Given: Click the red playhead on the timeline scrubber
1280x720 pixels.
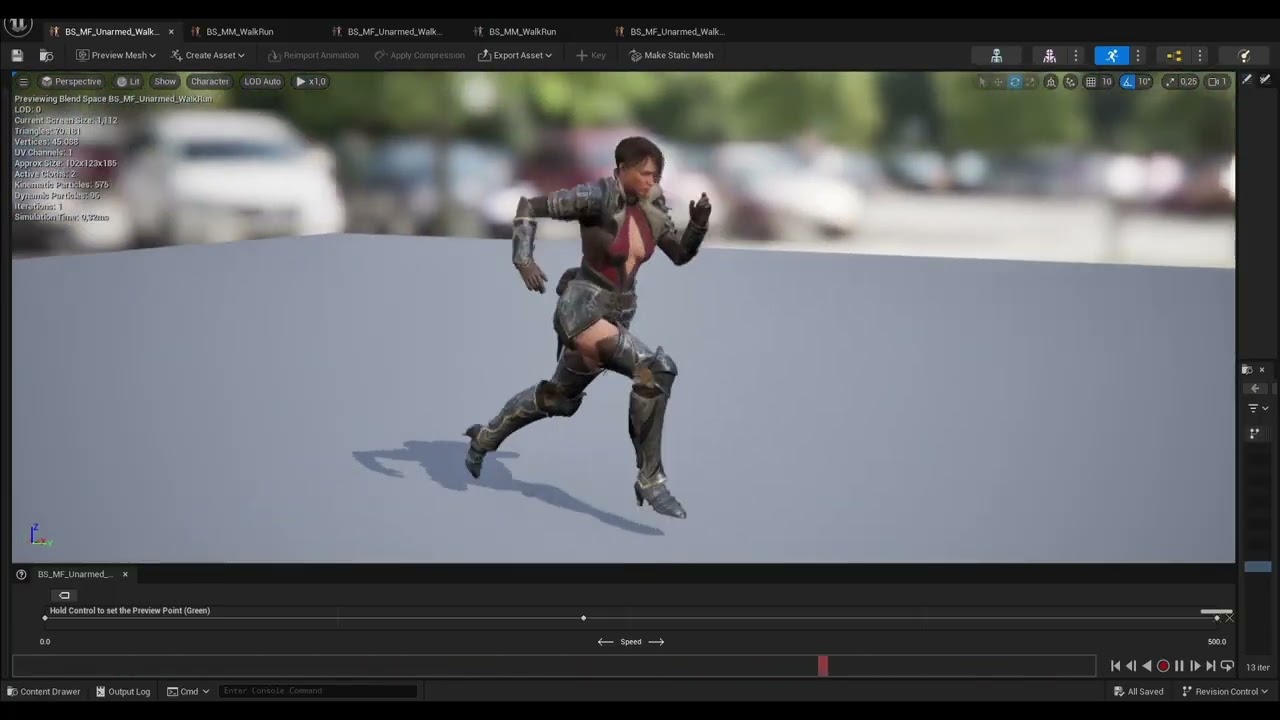Looking at the screenshot, I should pyautogui.click(x=823, y=666).
